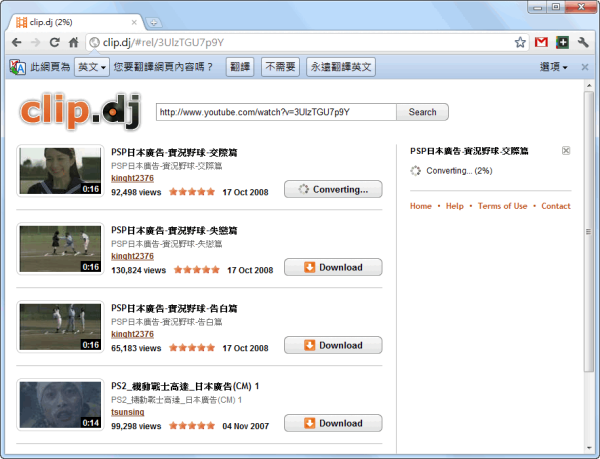Open the 失戀篇 video thumbnail

coord(60,249)
